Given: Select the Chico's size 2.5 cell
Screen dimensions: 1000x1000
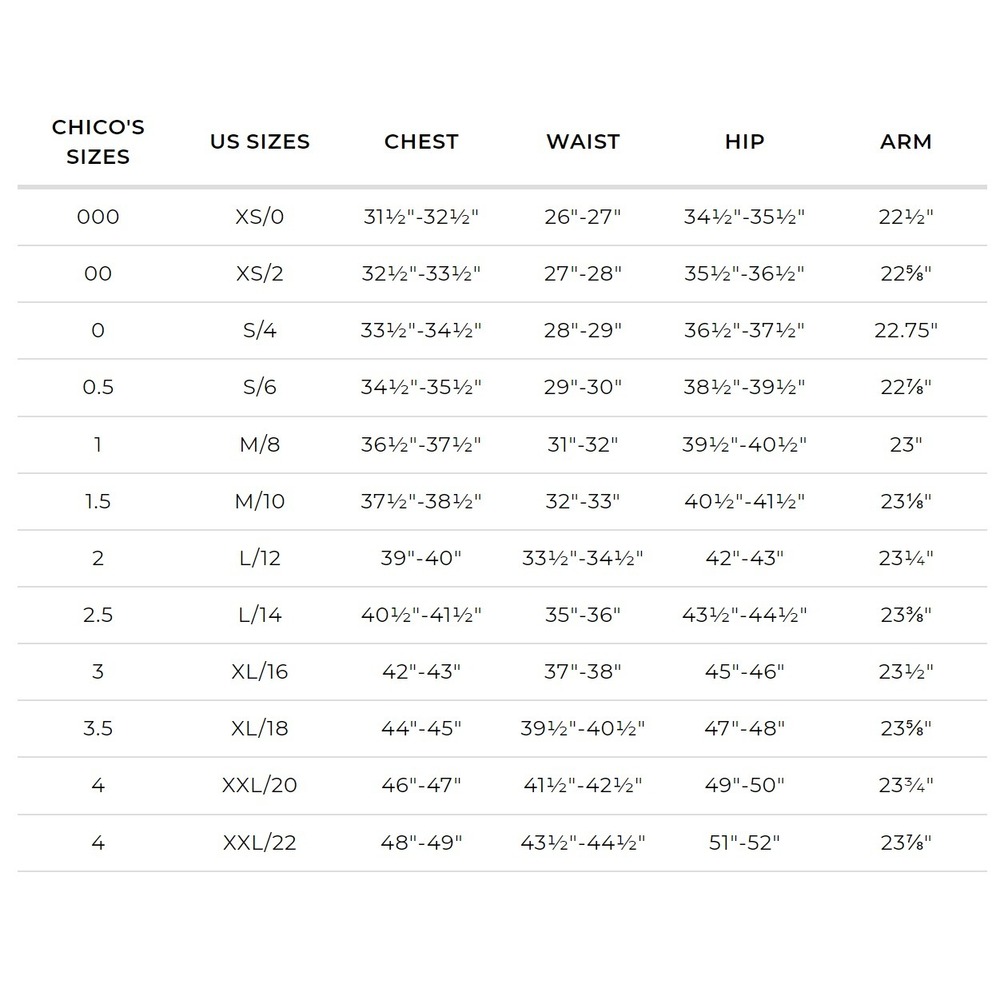Looking at the screenshot, I should (98, 615).
